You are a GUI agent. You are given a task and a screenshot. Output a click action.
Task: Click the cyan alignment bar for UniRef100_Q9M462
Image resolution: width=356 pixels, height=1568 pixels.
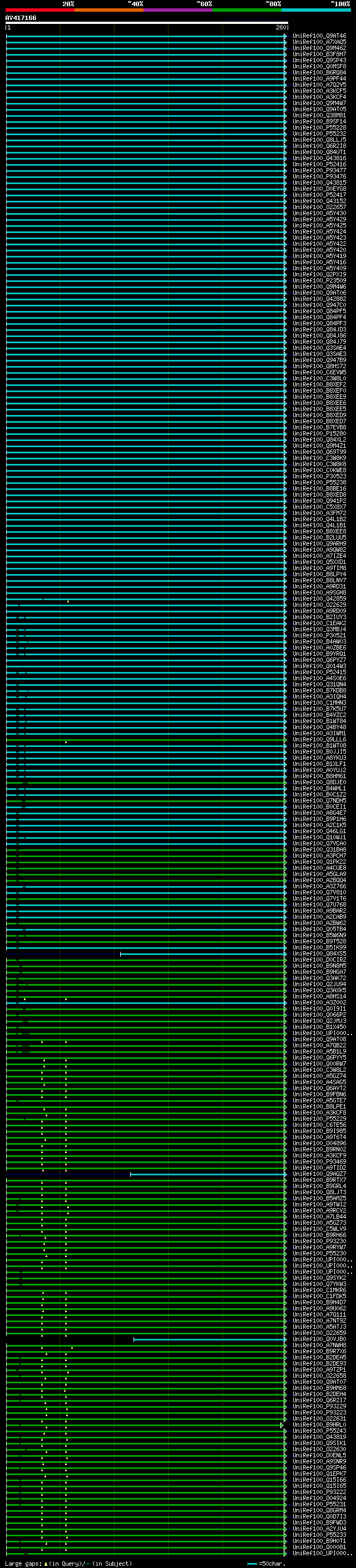click(x=146, y=48)
